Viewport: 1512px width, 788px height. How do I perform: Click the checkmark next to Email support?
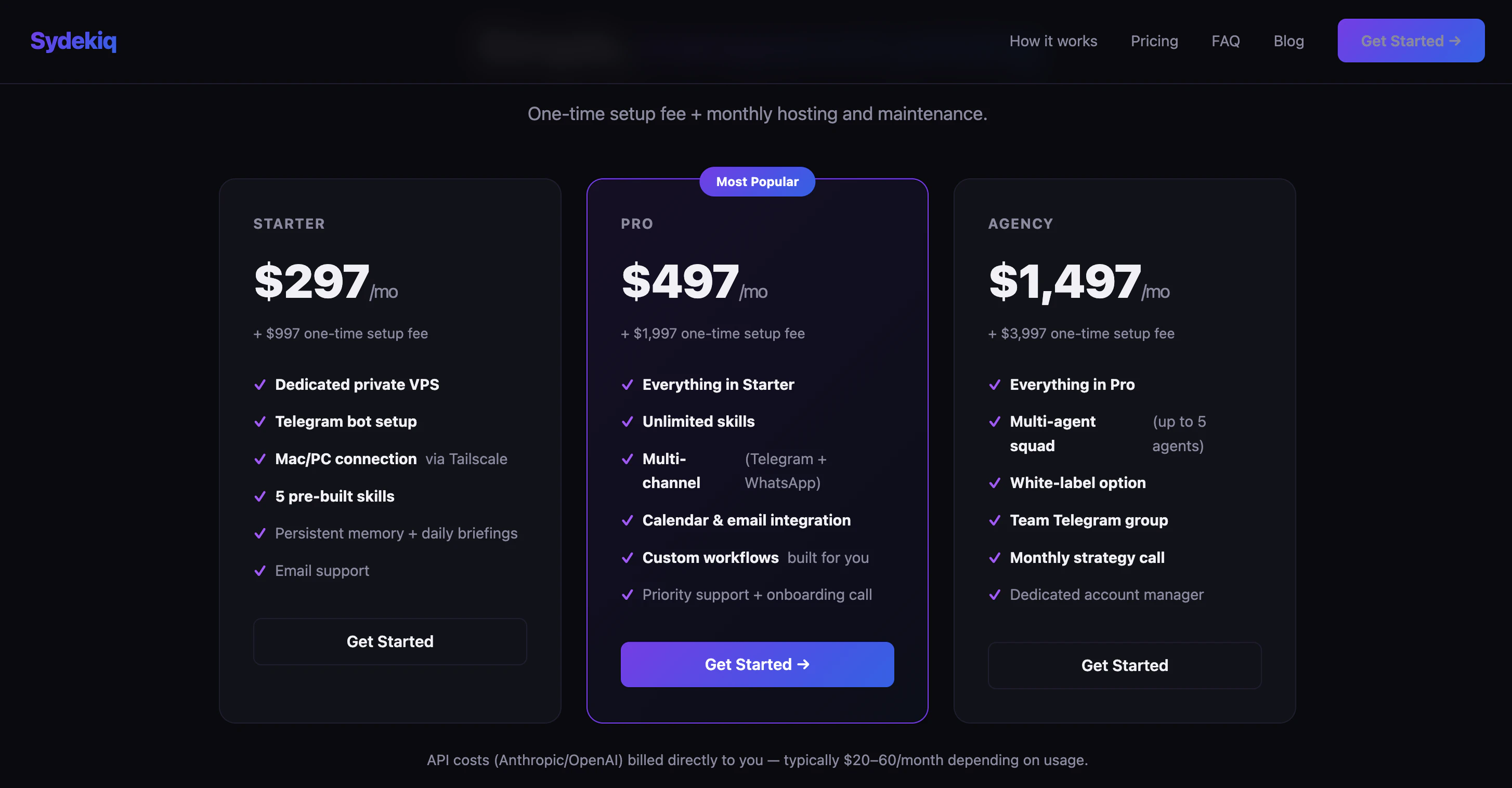260,571
